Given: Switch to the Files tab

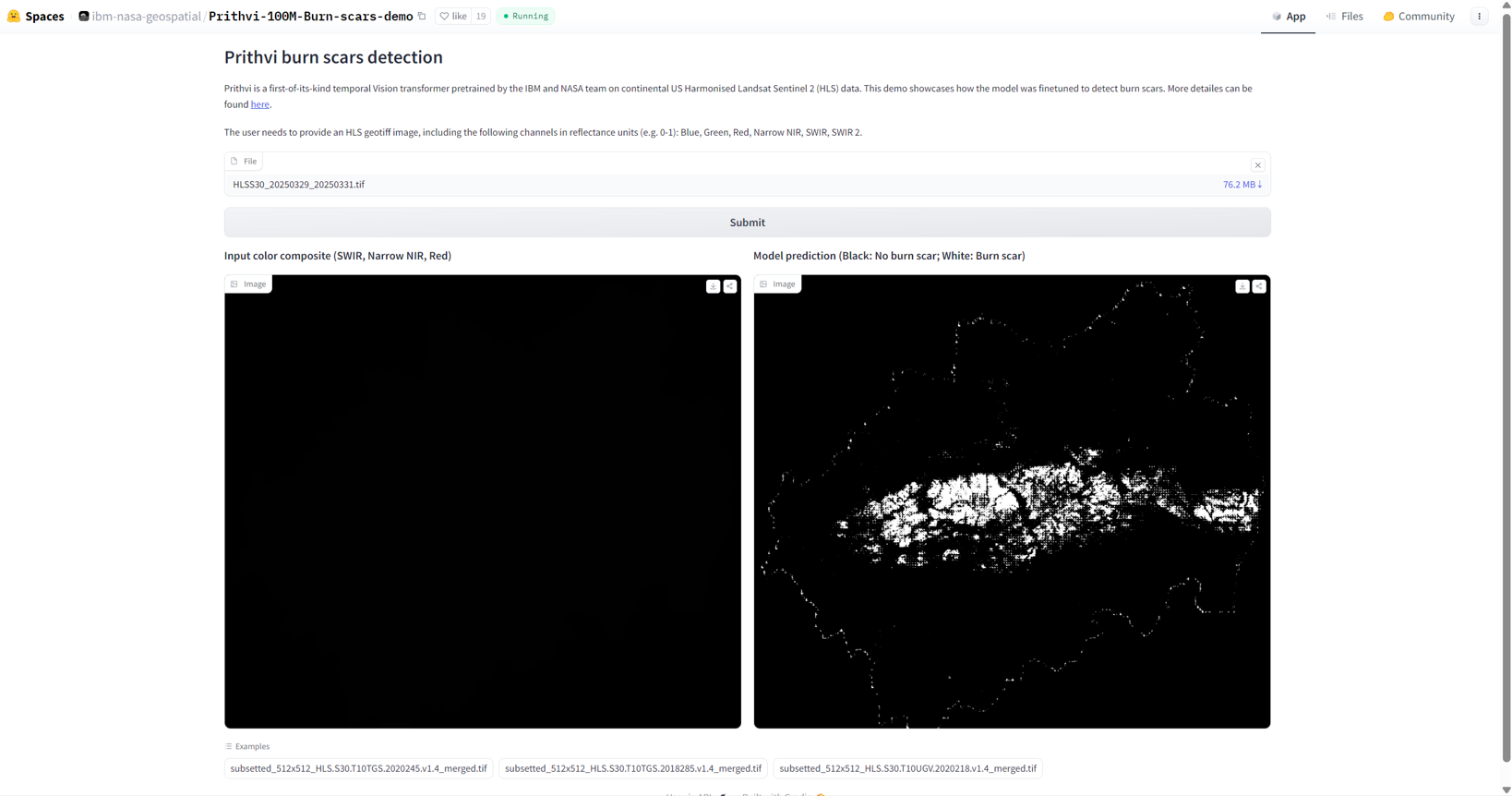Looking at the screenshot, I should pos(1344,16).
